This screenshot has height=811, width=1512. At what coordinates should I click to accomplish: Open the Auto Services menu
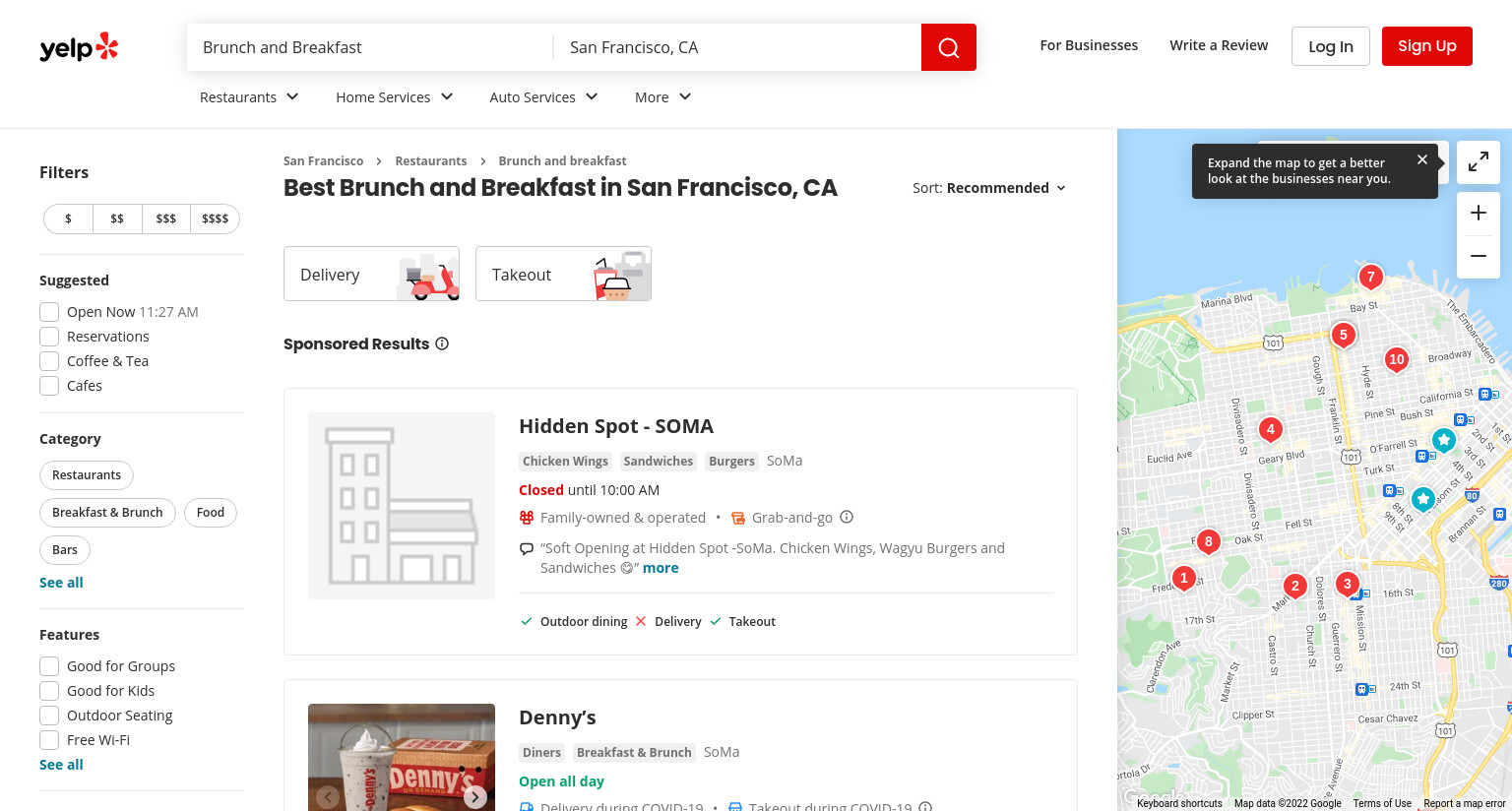pos(543,96)
